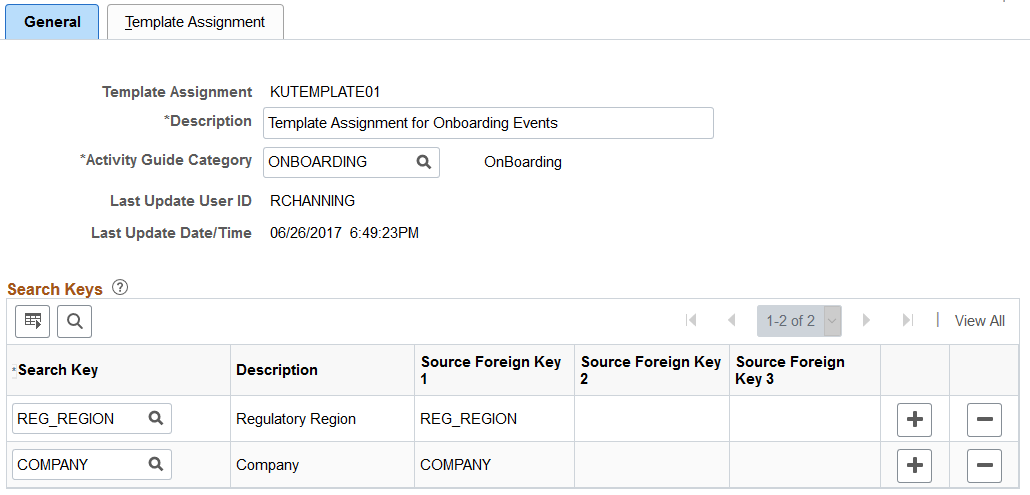Open Search Keys help question mark icon
The height and width of the screenshot is (495, 1030).
click(x=120, y=288)
